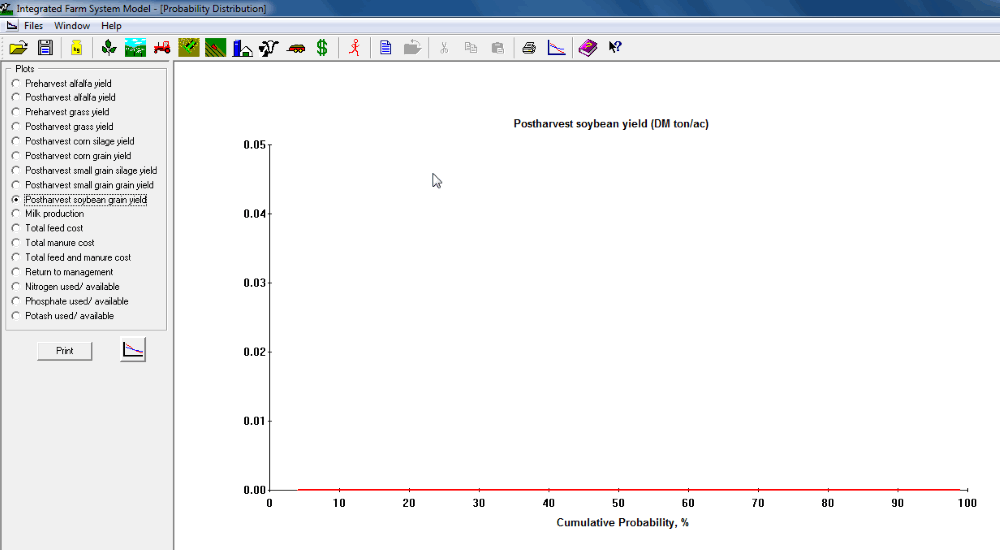This screenshot has width=1000, height=550.
Task: Select Total feed and manure cost plot
Action: coord(71,258)
